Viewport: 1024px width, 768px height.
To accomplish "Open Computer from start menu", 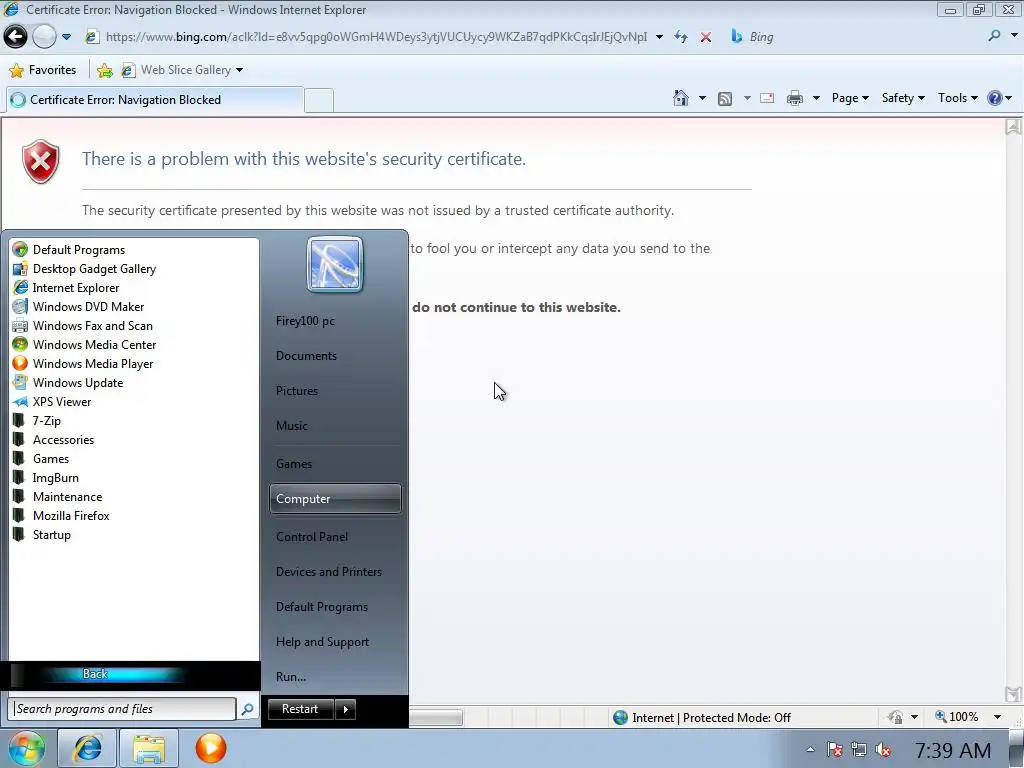I will [x=335, y=499].
